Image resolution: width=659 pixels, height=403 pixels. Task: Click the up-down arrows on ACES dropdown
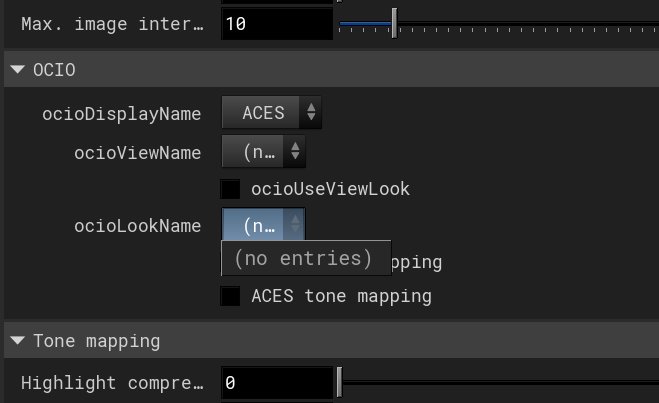[311, 114]
